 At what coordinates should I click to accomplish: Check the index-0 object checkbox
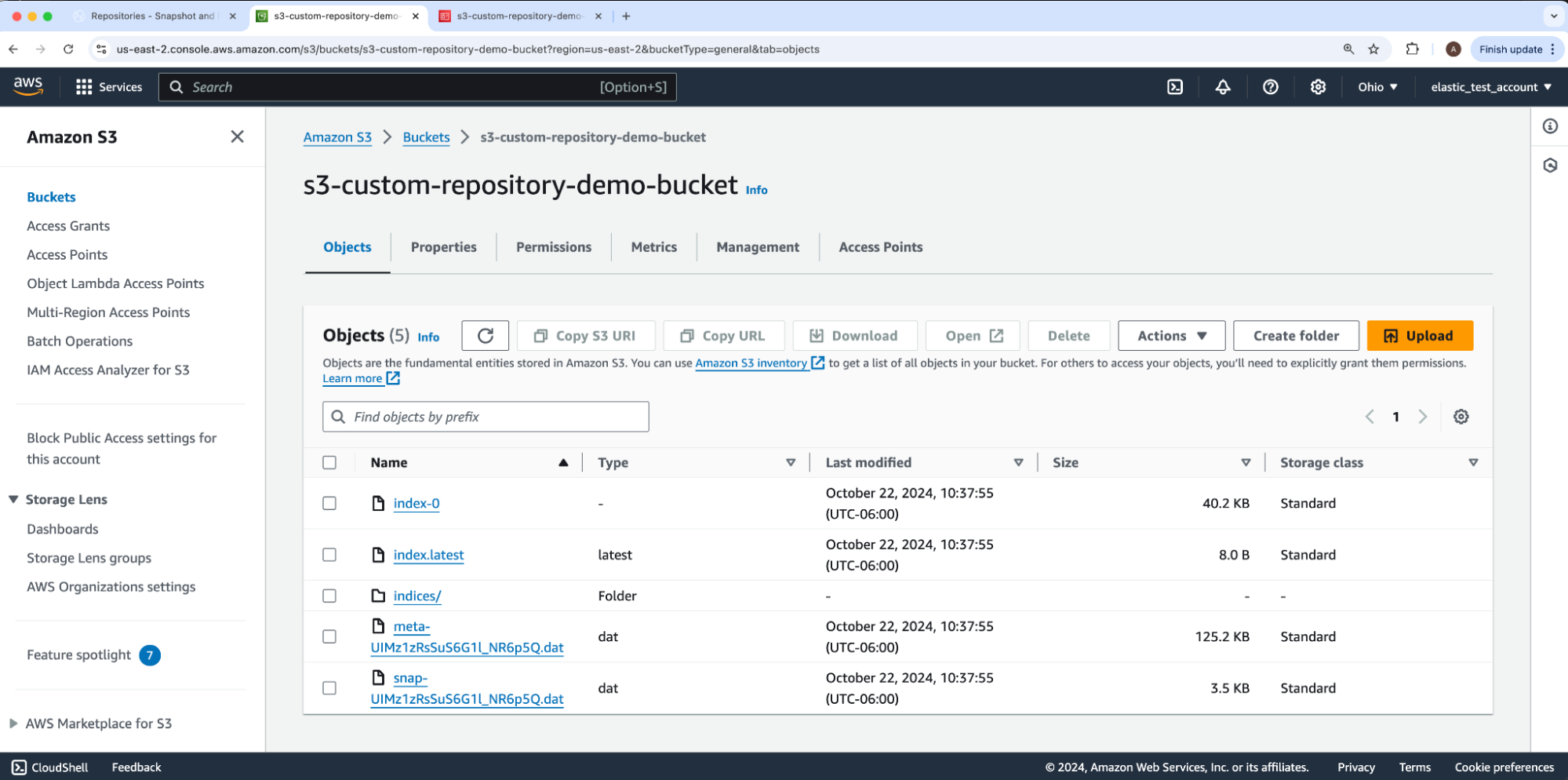(x=329, y=503)
